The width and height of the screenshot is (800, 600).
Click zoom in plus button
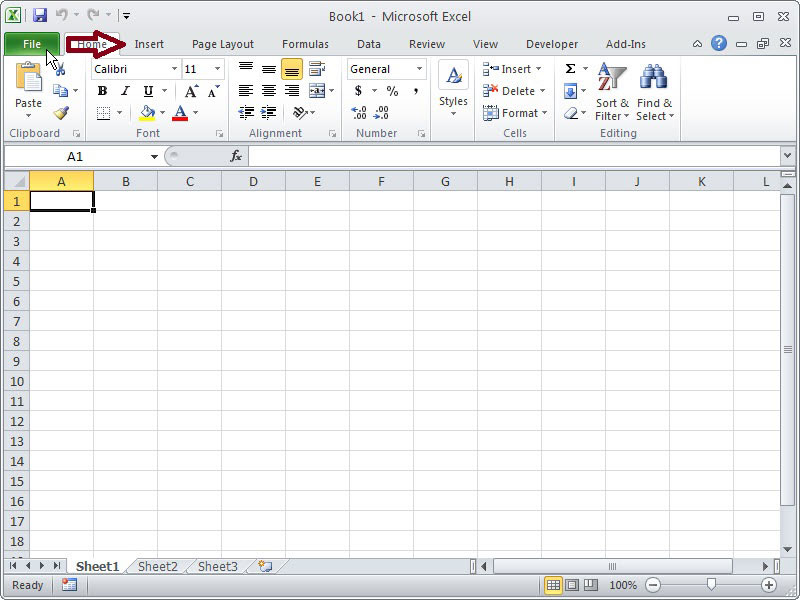click(x=769, y=585)
